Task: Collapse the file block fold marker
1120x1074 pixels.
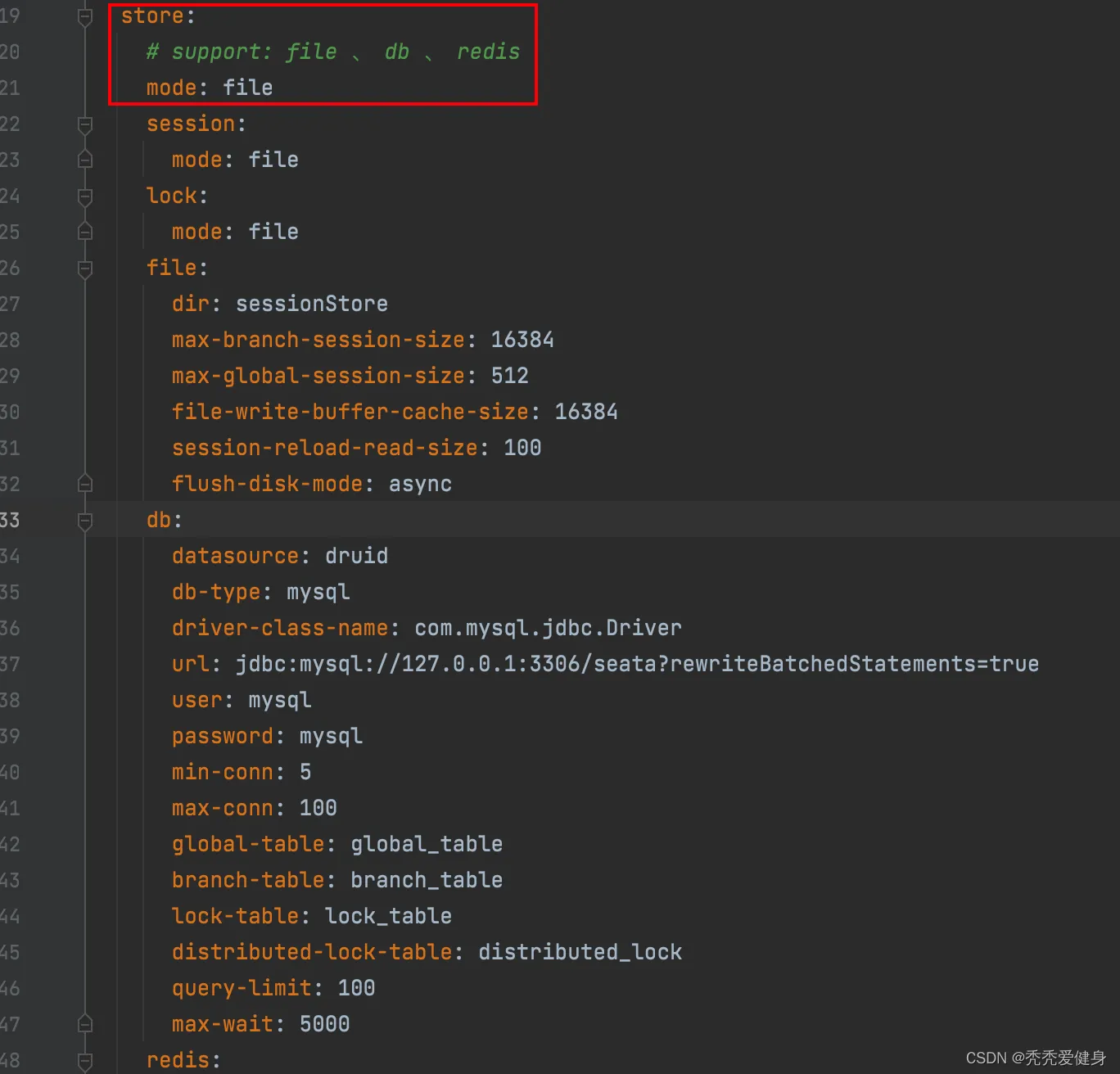Action: (x=85, y=268)
